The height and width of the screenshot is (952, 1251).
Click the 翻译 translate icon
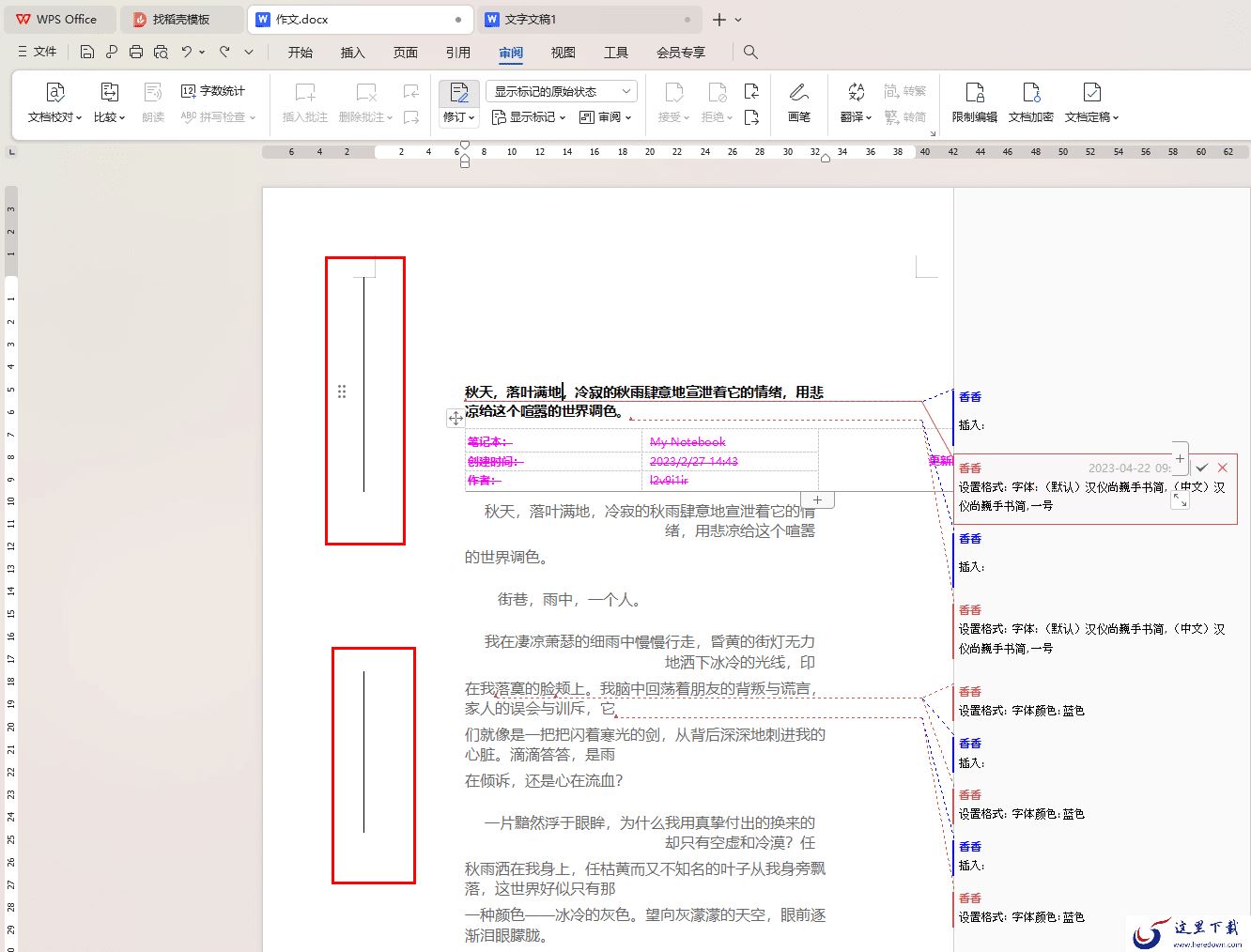(857, 92)
